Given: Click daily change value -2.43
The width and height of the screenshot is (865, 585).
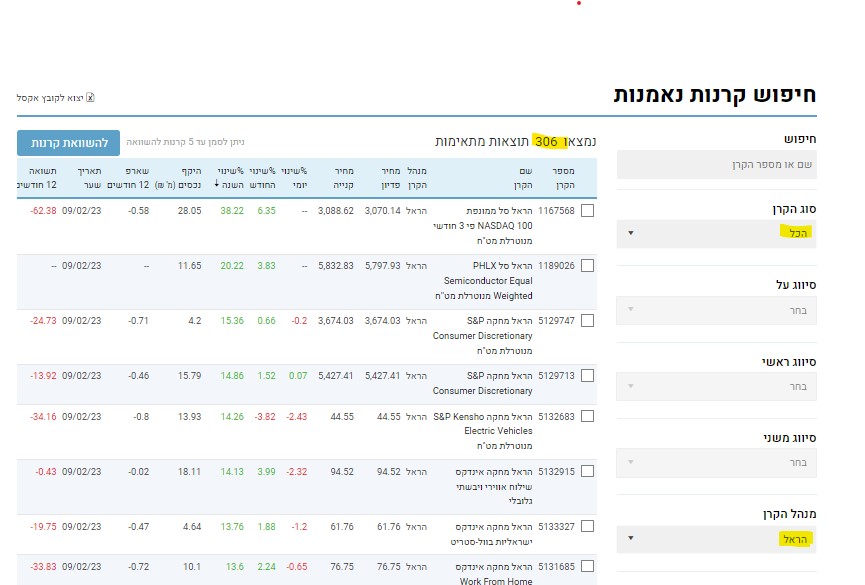Looking at the screenshot, I should [x=296, y=417].
